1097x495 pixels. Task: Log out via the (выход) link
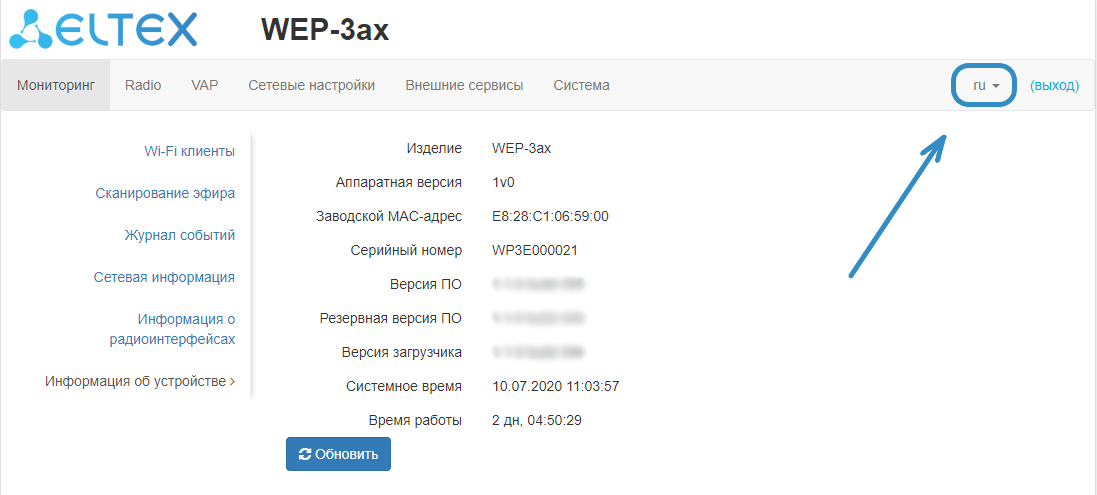(x=1054, y=86)
